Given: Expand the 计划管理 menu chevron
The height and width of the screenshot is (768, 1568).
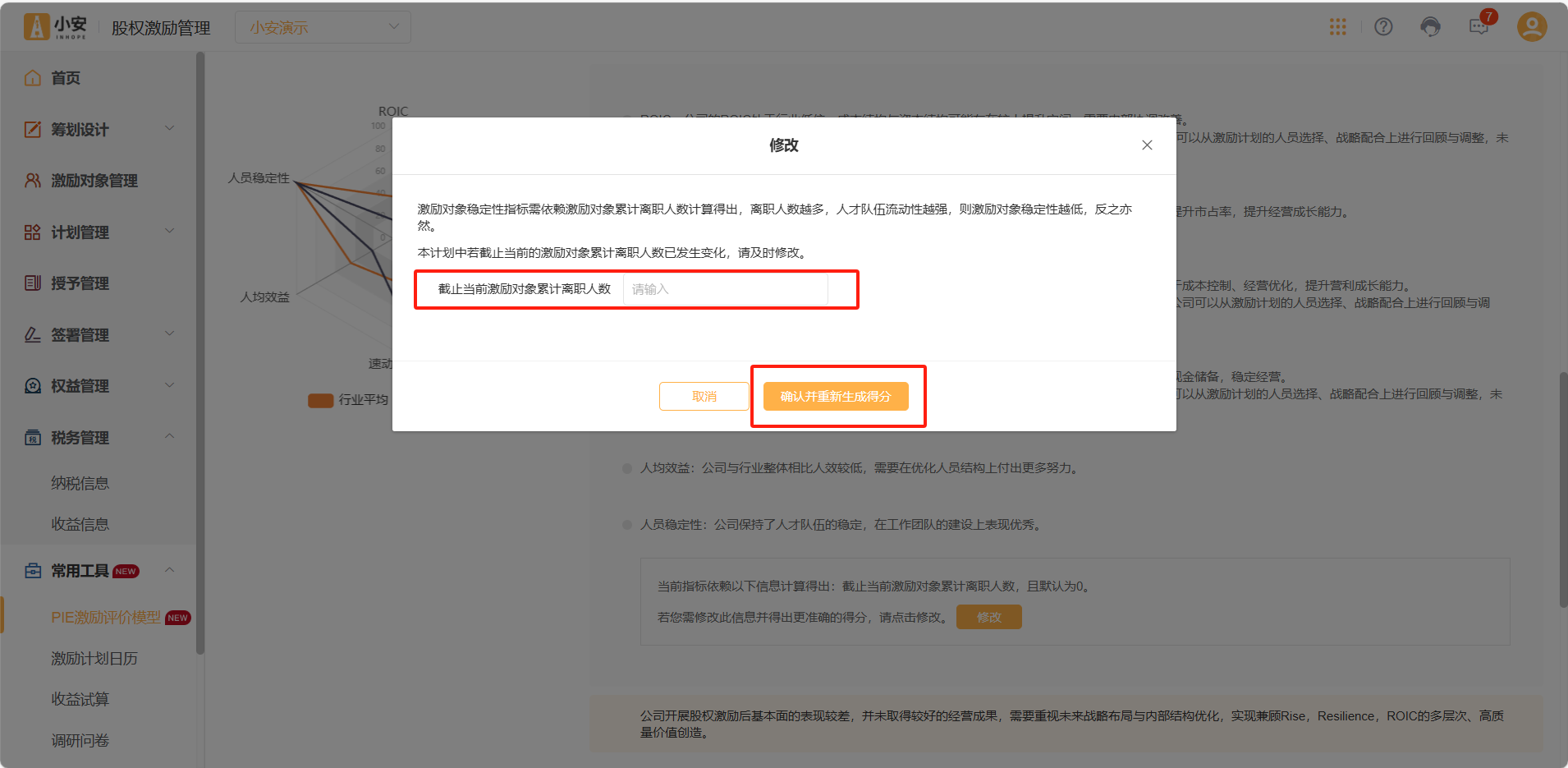Looking at the screenshot, I should [x=170, y=231].
